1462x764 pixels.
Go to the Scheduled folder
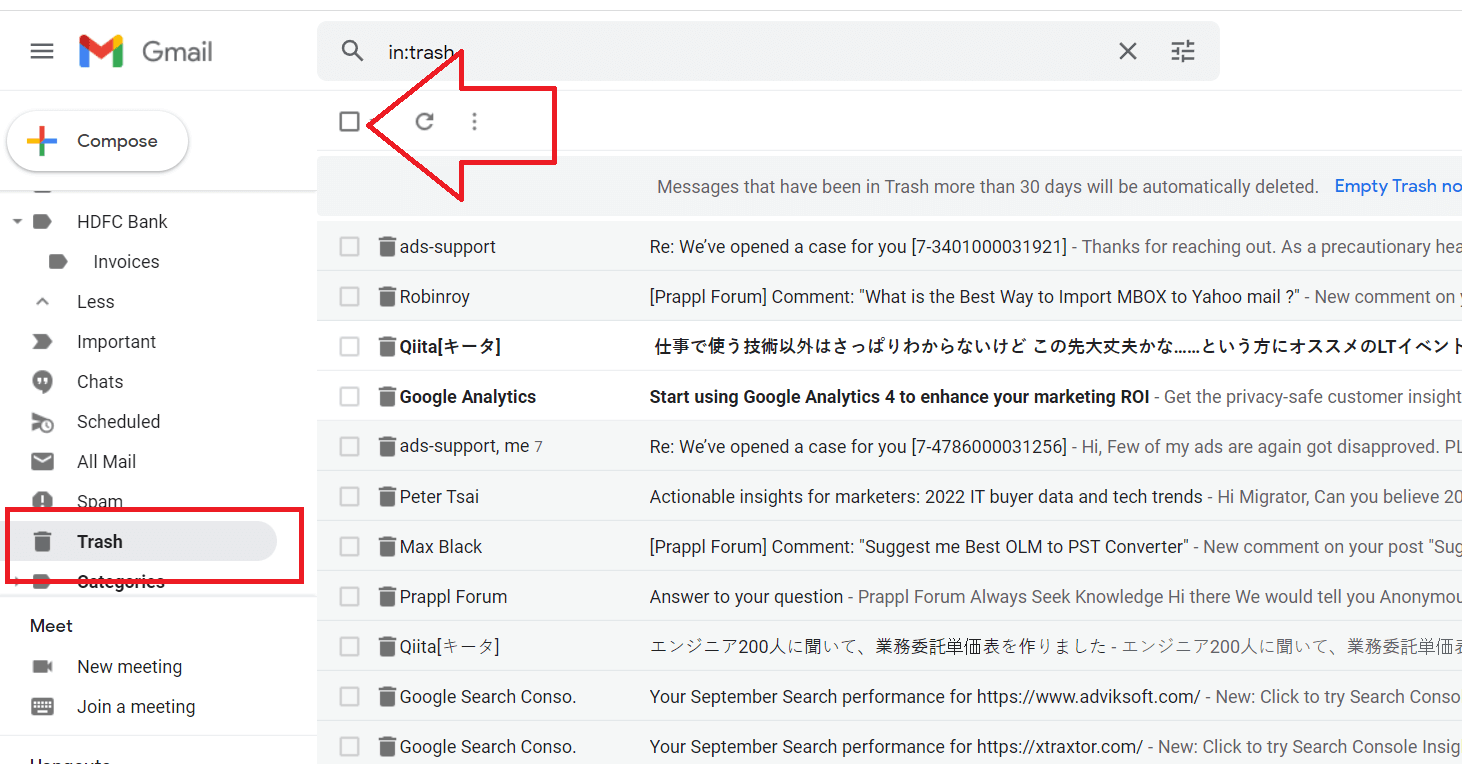[118, 422]
